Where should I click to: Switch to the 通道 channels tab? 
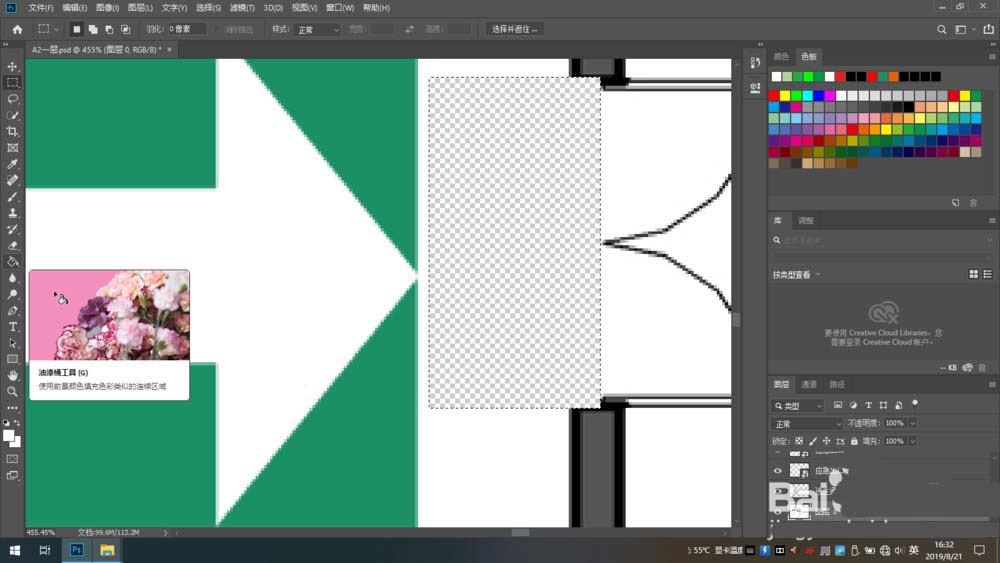[809, 384]
